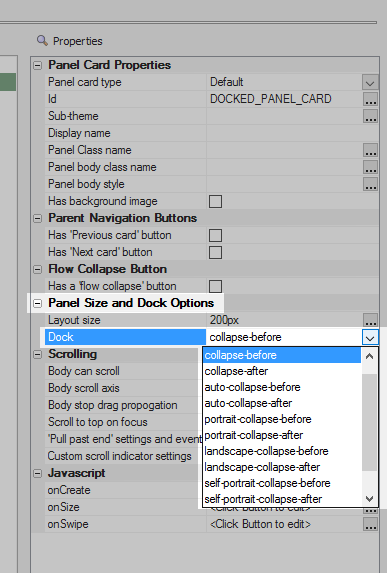Choose landscape-collapse-before dock option
This screenshot has height=573, width=387.
click(282, 451)
